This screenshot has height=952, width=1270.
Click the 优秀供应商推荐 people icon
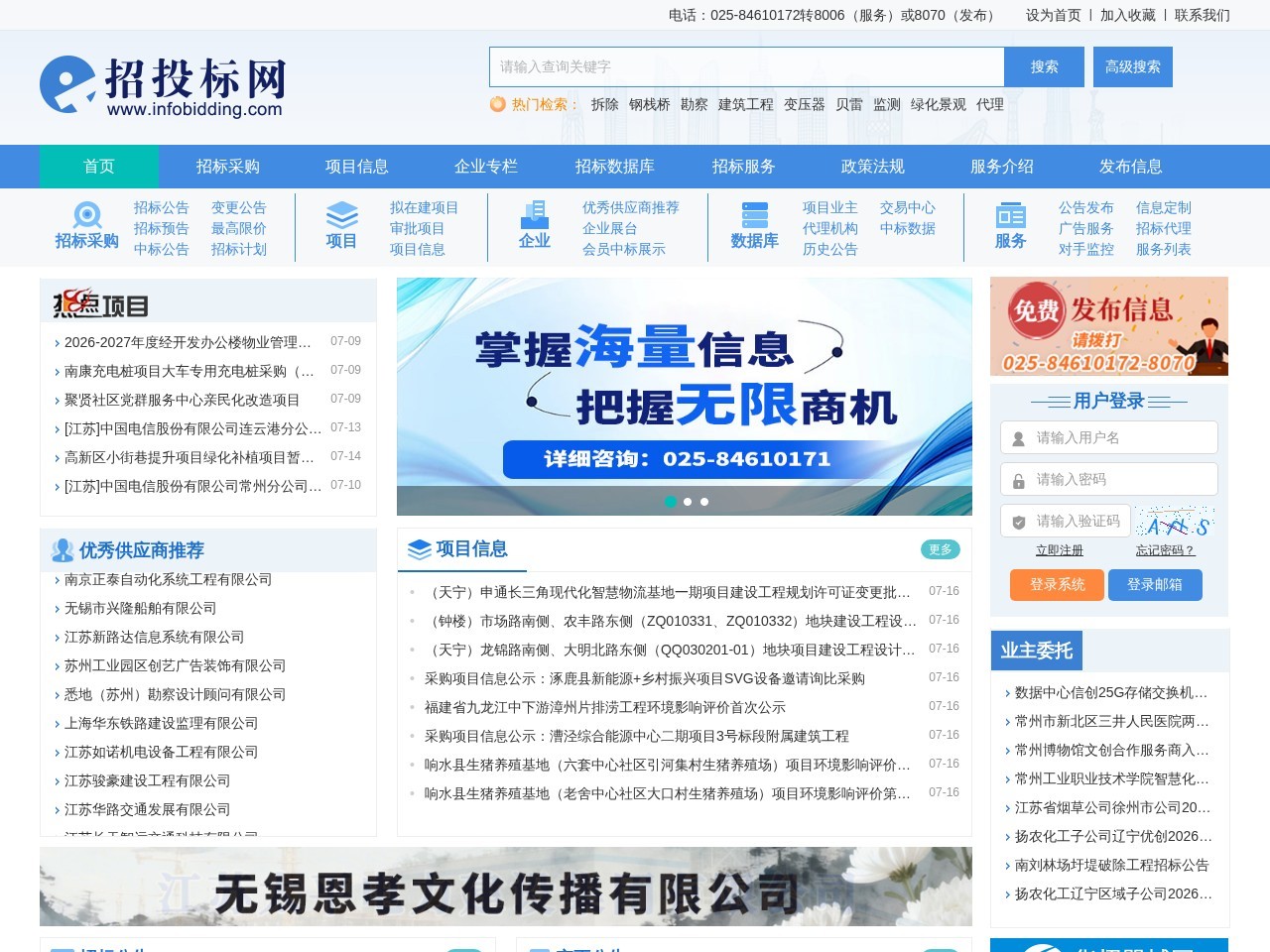63,550
